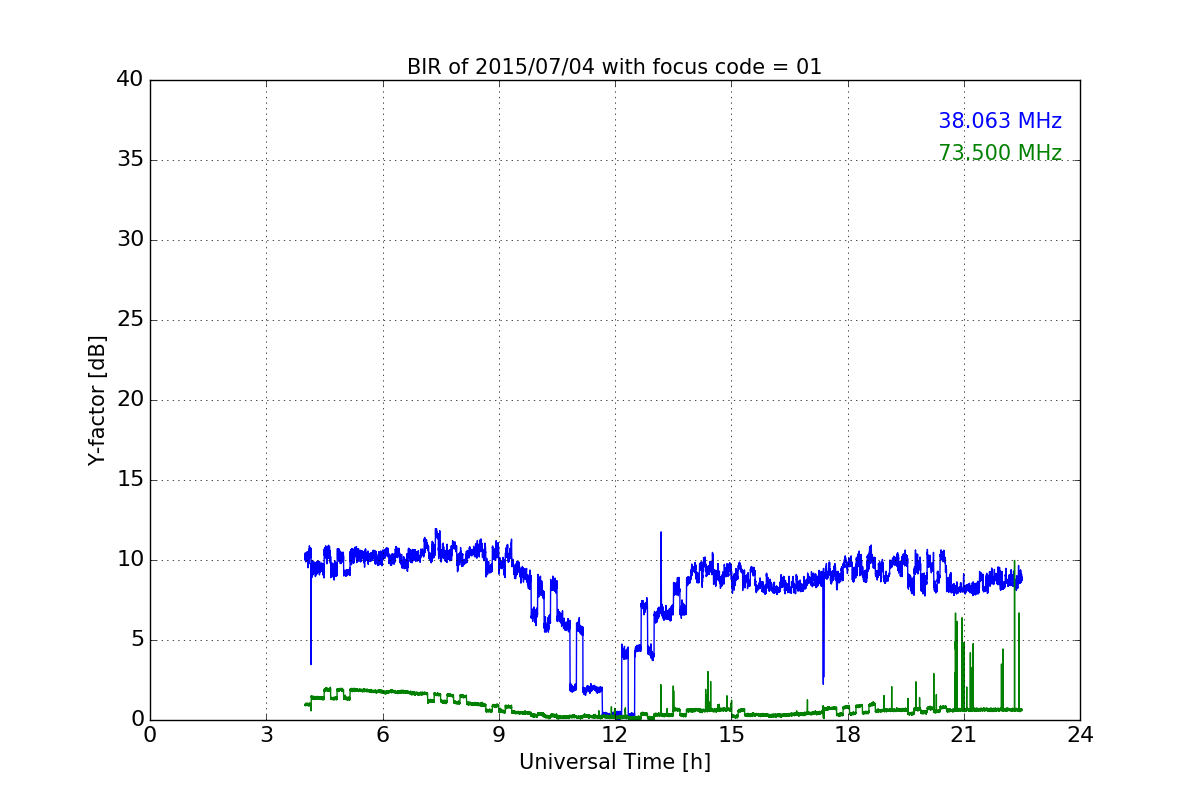
Task: Click the y-axis tick label '5'
Action: click(136, 640)
